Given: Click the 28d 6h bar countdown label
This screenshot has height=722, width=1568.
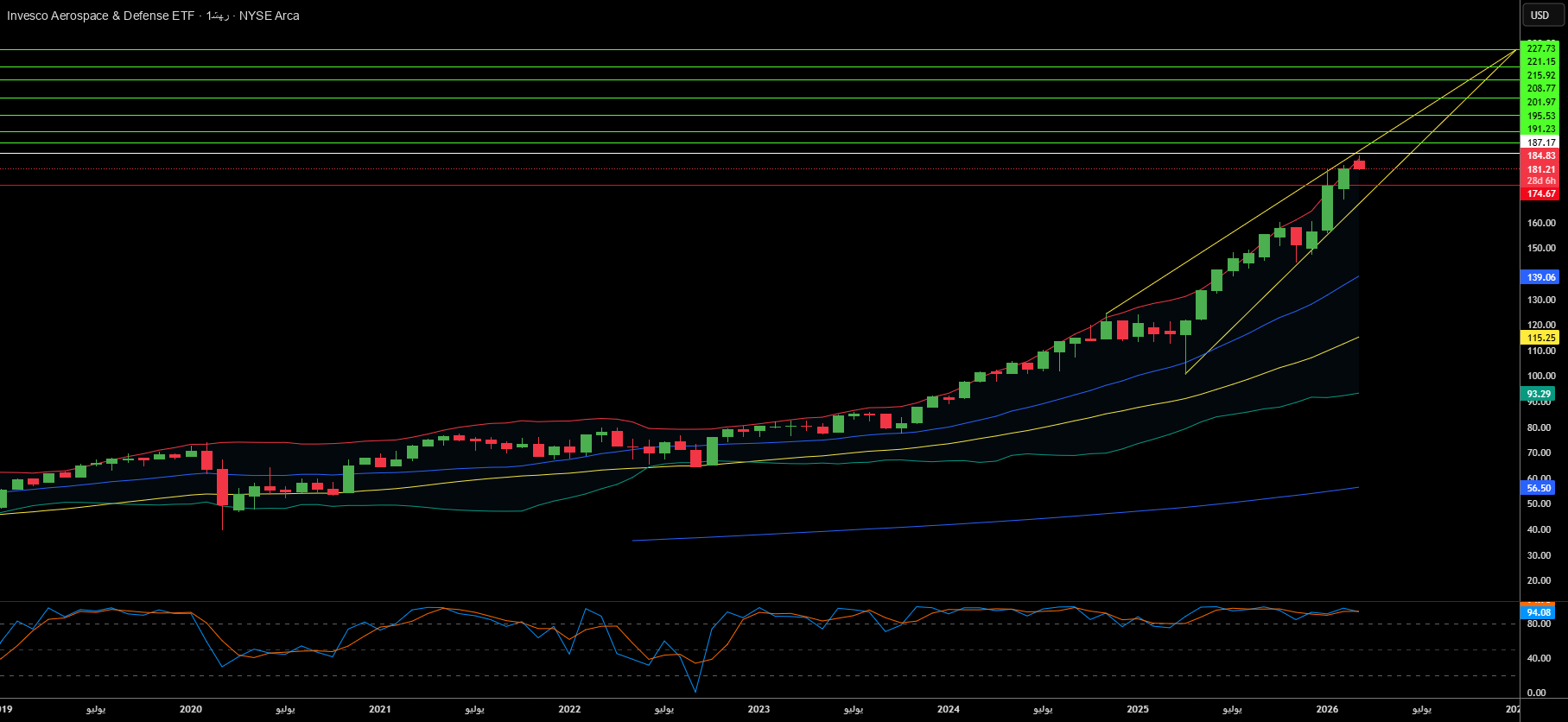Looking at the screenshot, I should [x=1540, y=180].
